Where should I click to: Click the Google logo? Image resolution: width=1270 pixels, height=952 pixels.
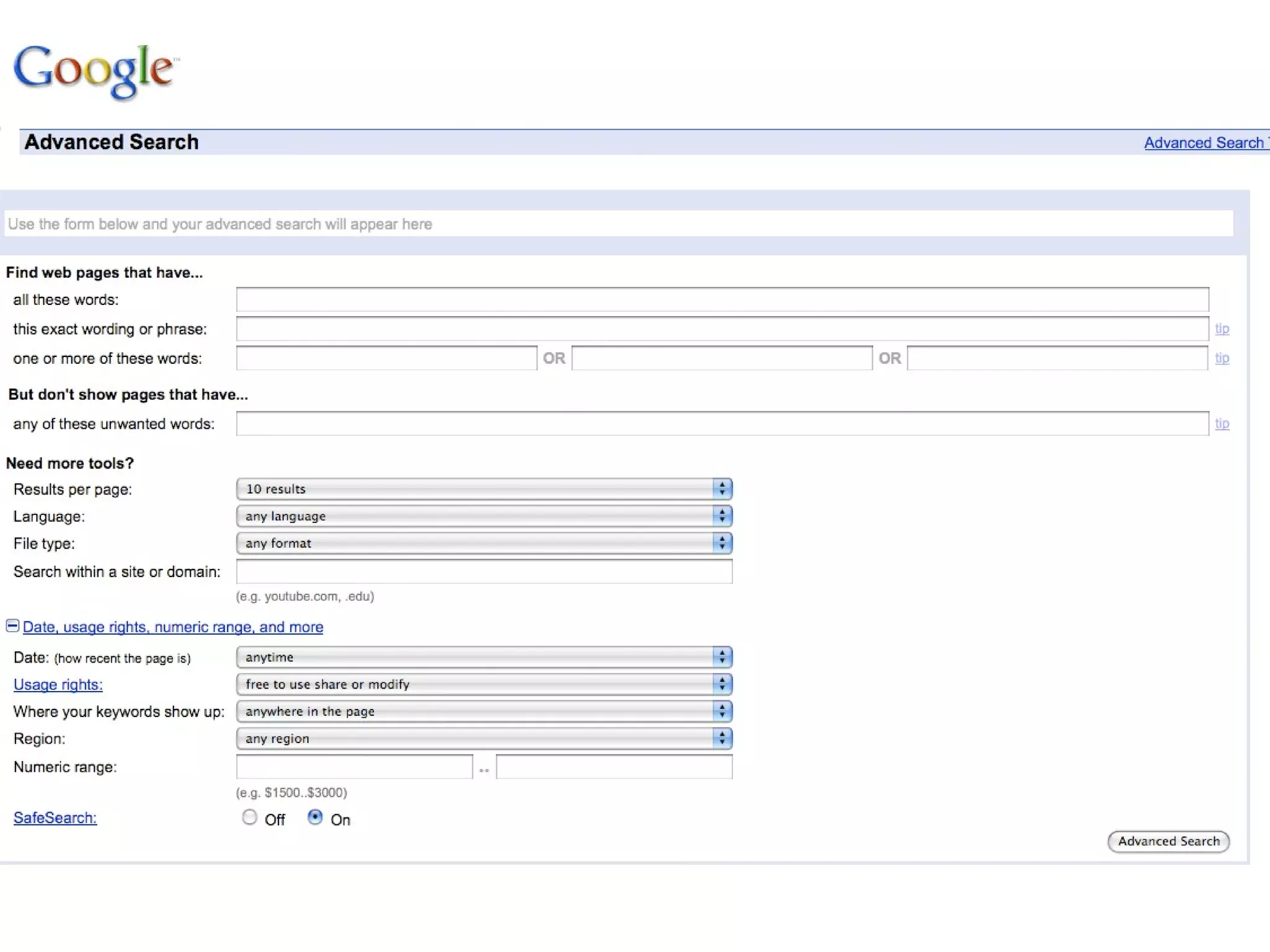pyautogui.click(x=94, y=71)
